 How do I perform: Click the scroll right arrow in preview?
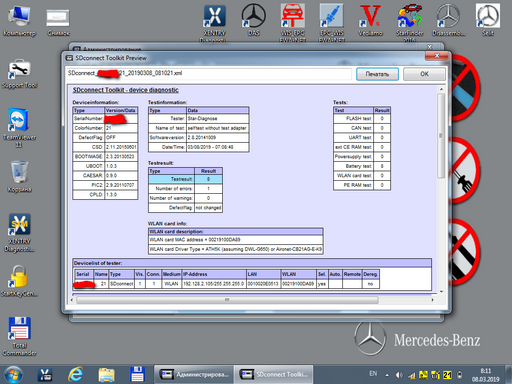433,300
